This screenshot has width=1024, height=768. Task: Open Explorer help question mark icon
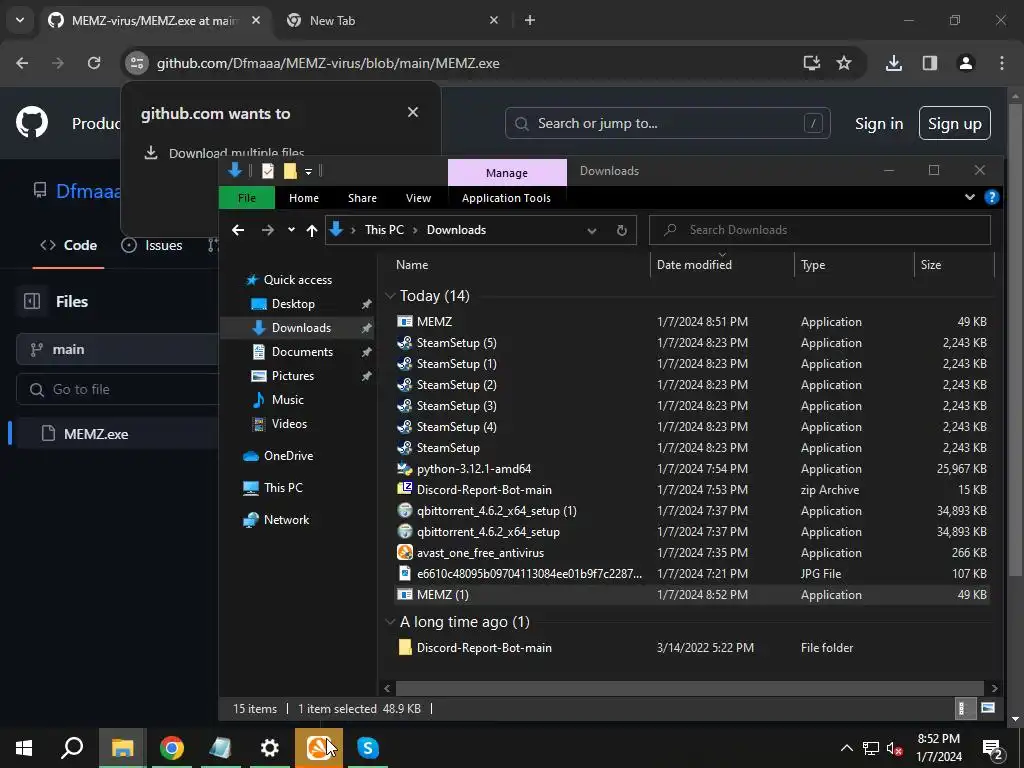[x=991, y=197]
